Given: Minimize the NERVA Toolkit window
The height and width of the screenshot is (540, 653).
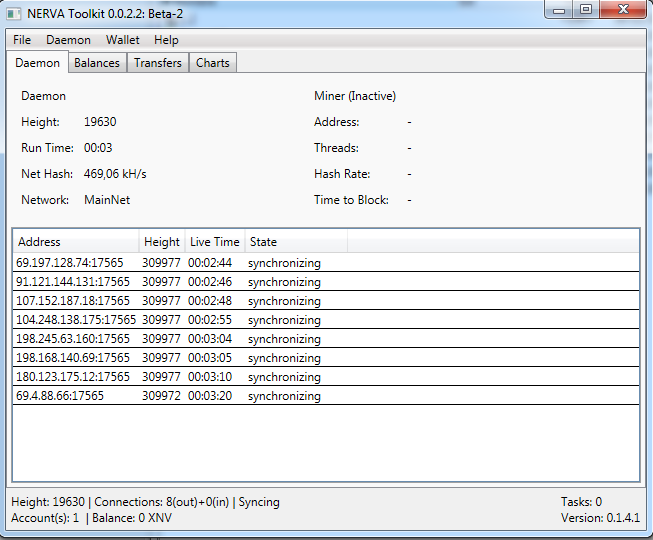Looking at the screenshot, I should pos(559,10).
